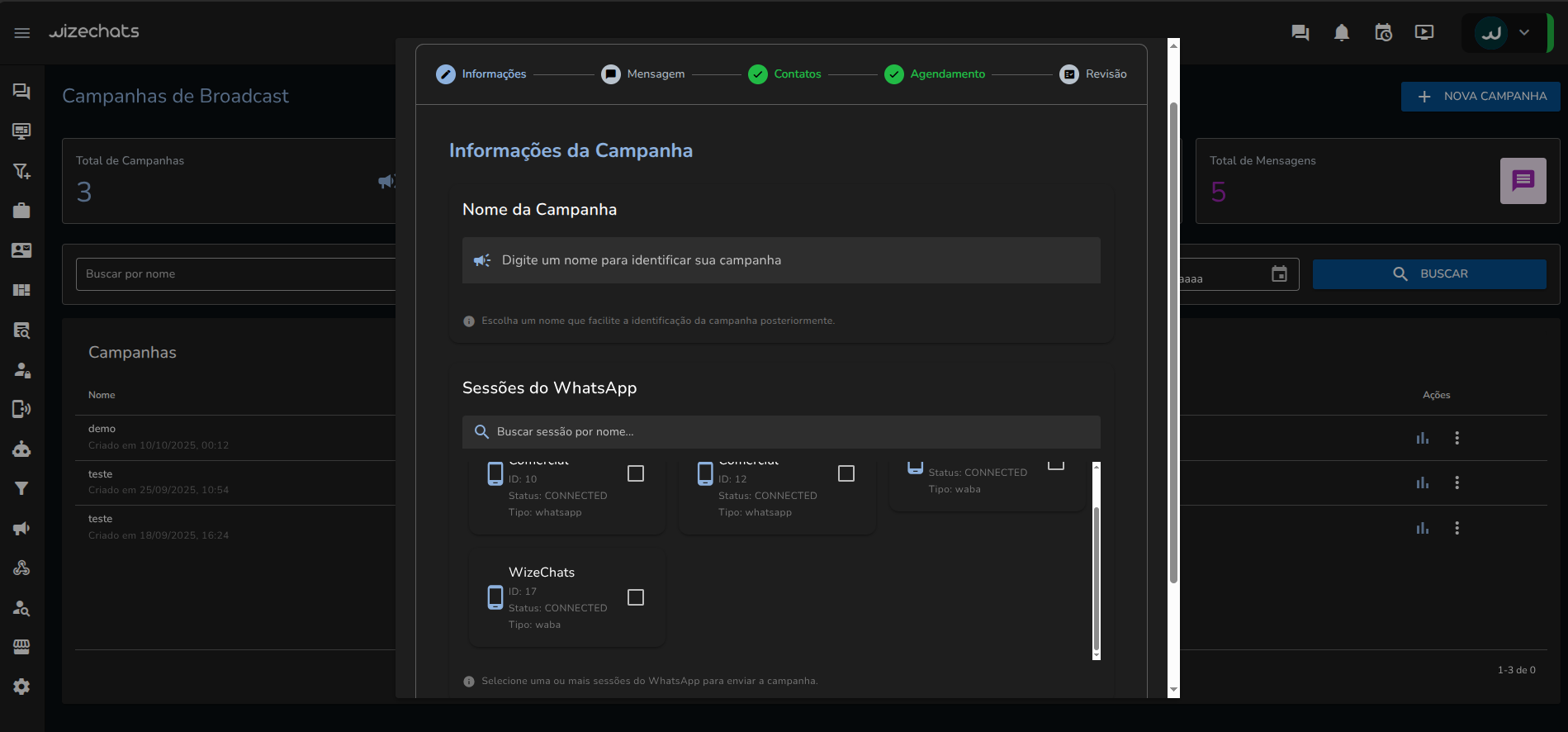The height and width of the screenshot is (732, 1568).
Task: Open the notifications bell
Action: pos(1342,33)
